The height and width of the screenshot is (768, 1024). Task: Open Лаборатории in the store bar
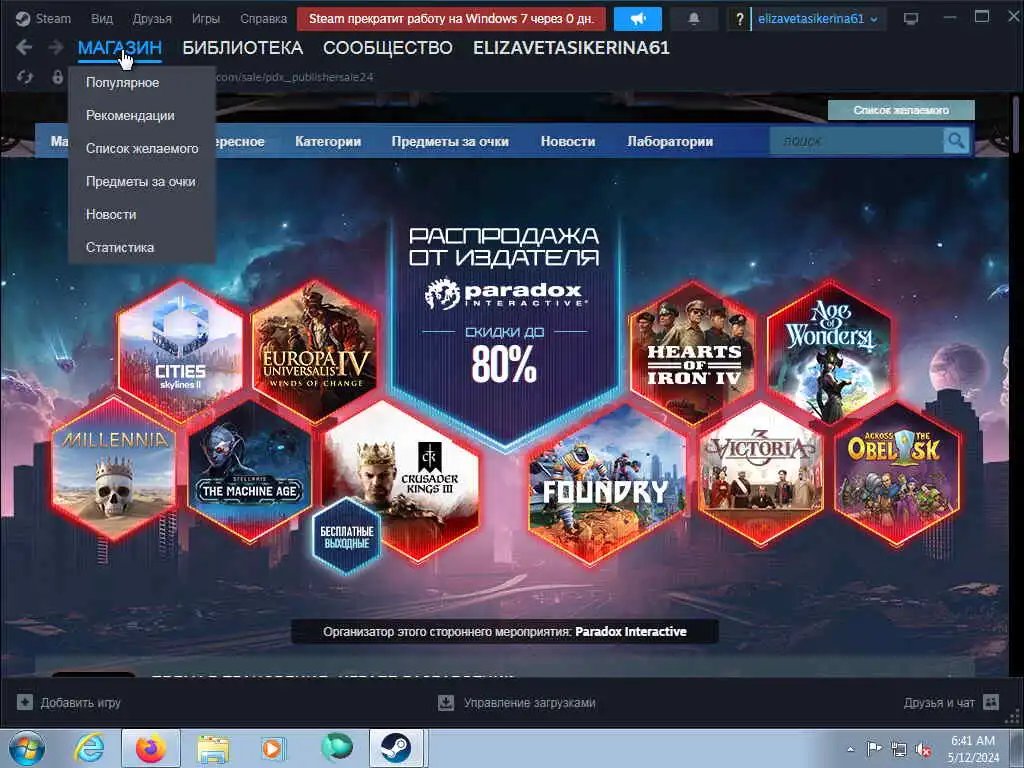coord(669,141)
